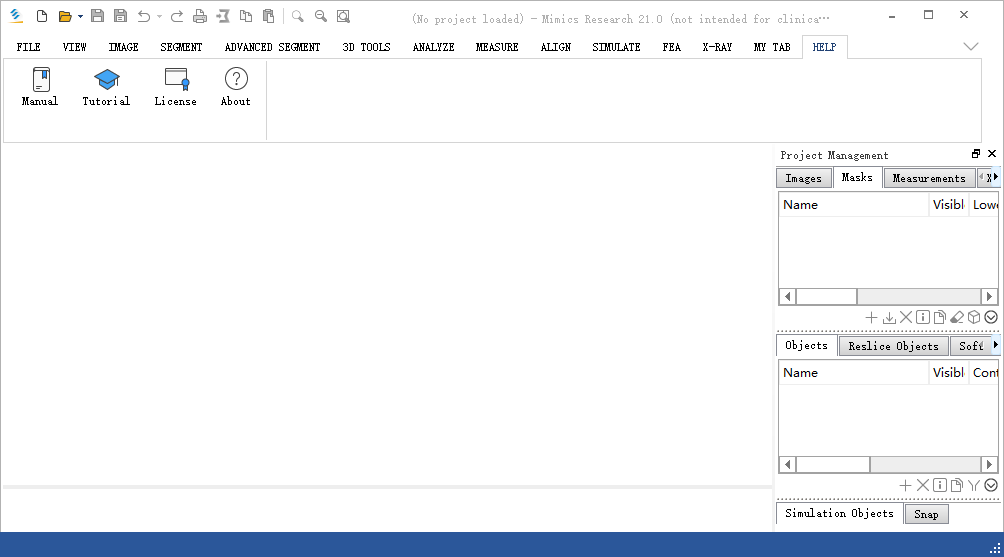Screen dimensions: 1004x557
Task: Undock the Project Management panel
Action: [976, 154]
